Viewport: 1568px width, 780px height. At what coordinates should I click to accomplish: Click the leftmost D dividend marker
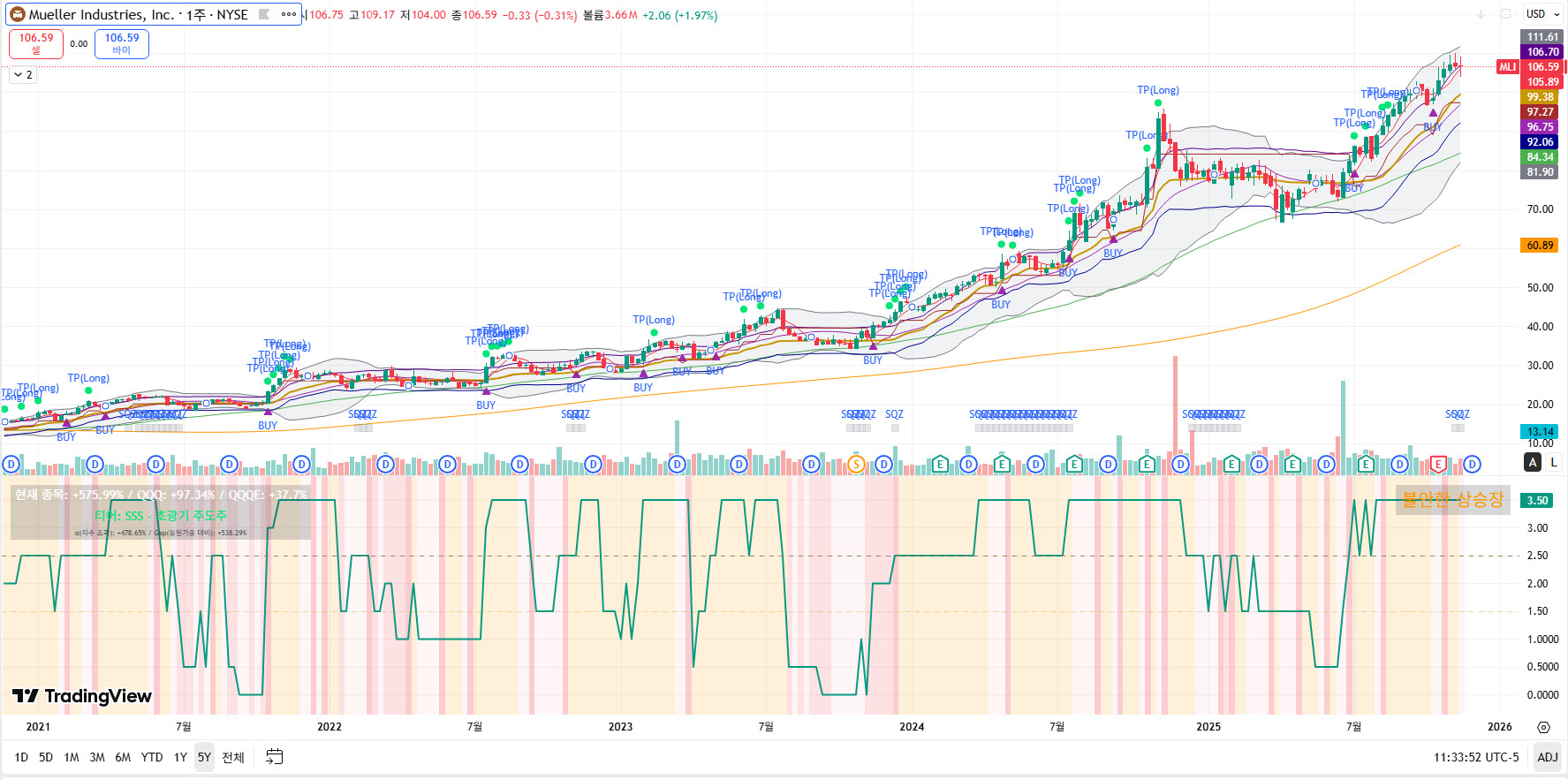pyautogui.click(x=11, y=464)
